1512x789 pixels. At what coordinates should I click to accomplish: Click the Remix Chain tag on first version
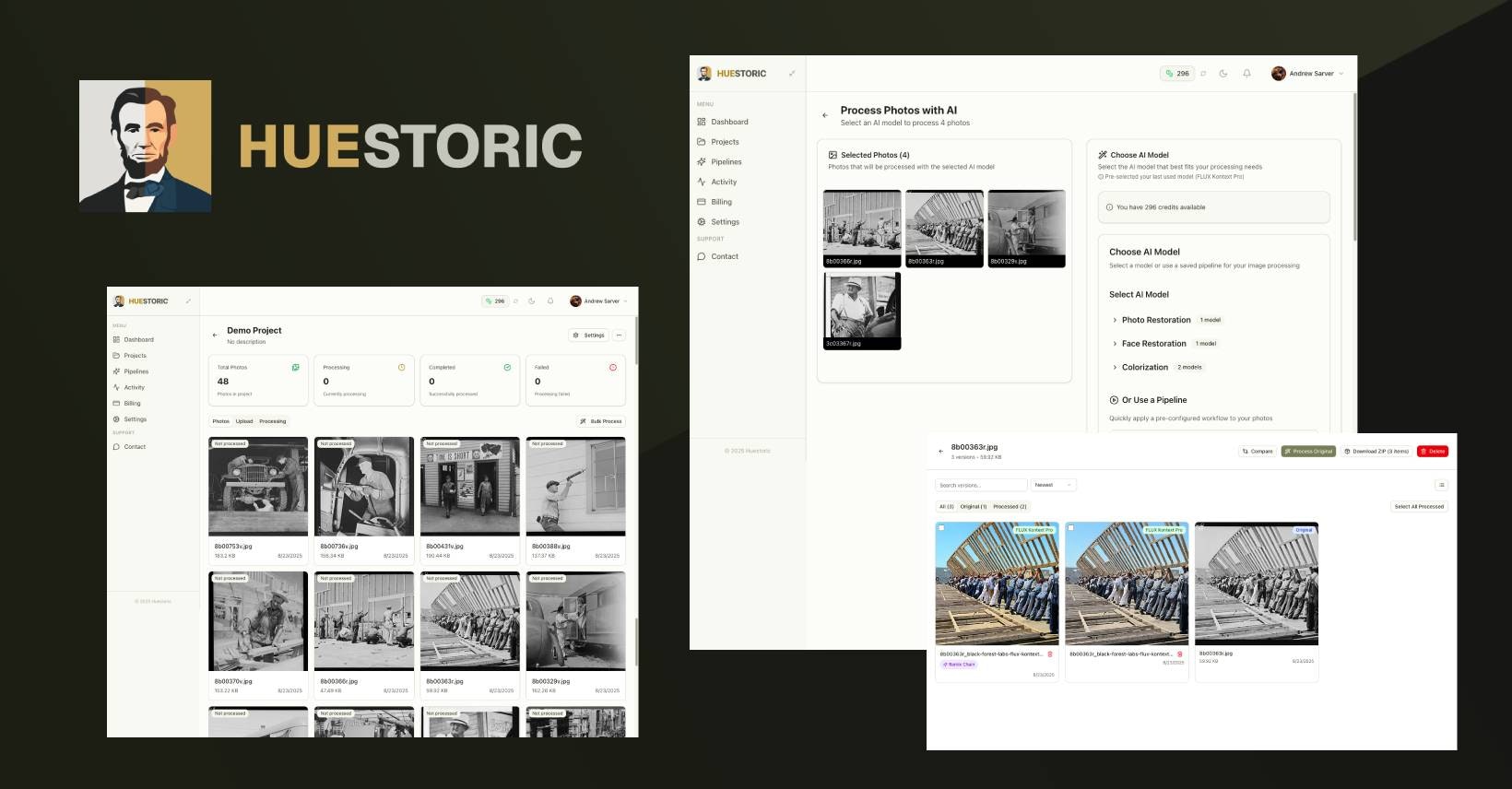coord(959,665)
